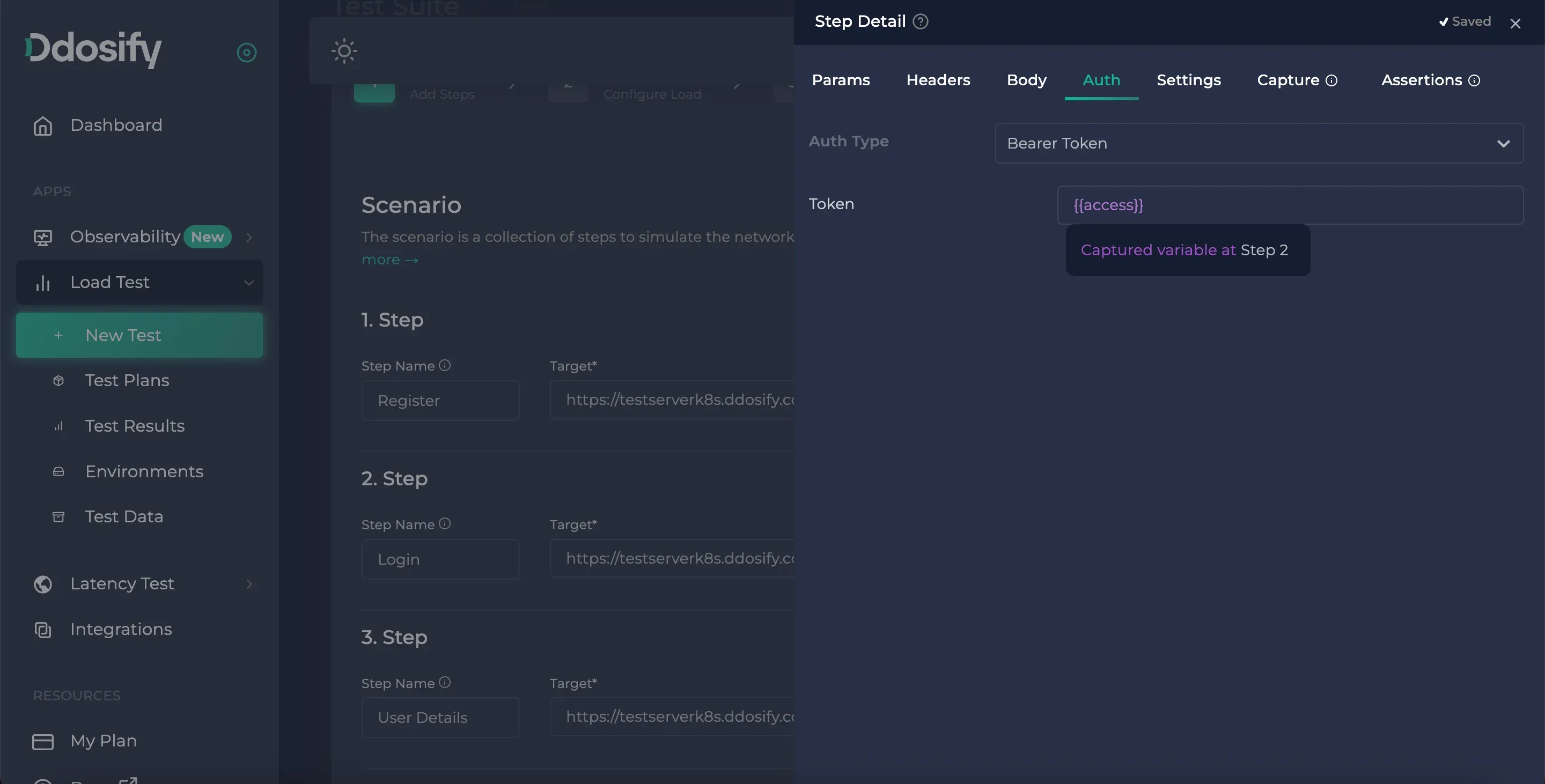
Task: Click the Dashboard home icon
Action: (42, 126)
